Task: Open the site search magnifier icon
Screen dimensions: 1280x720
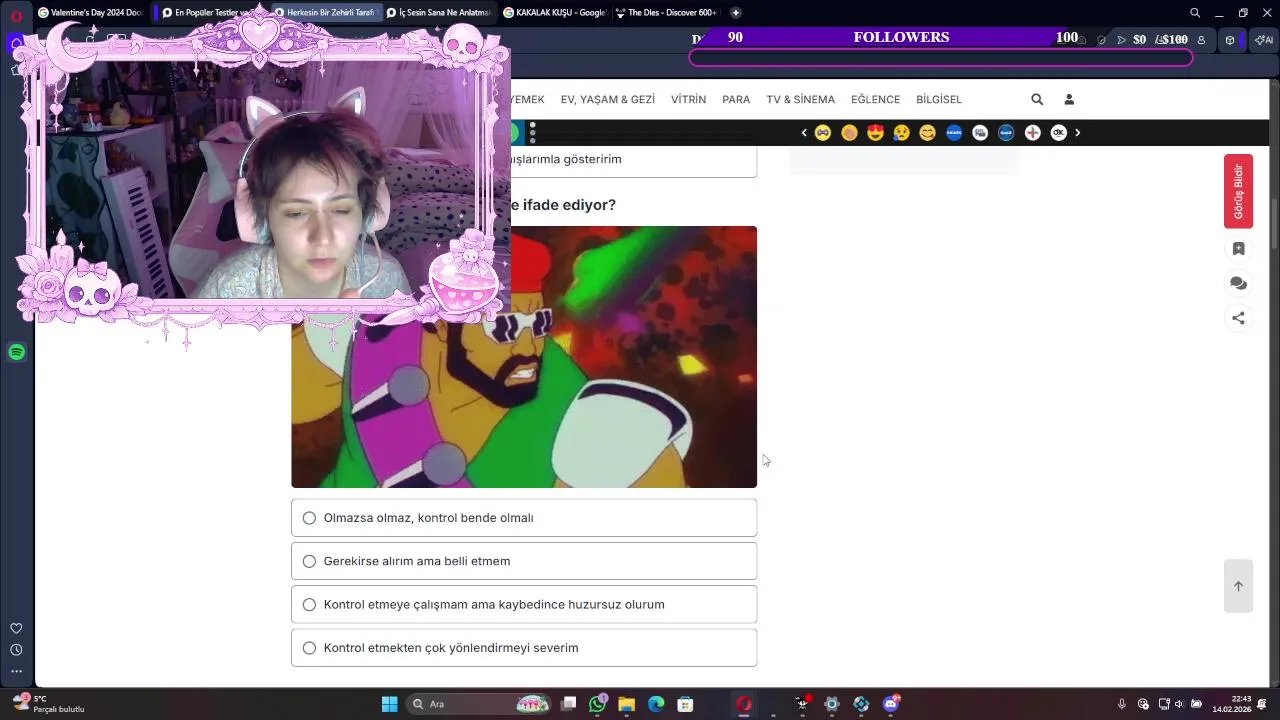Action: tap(1037, 99)
